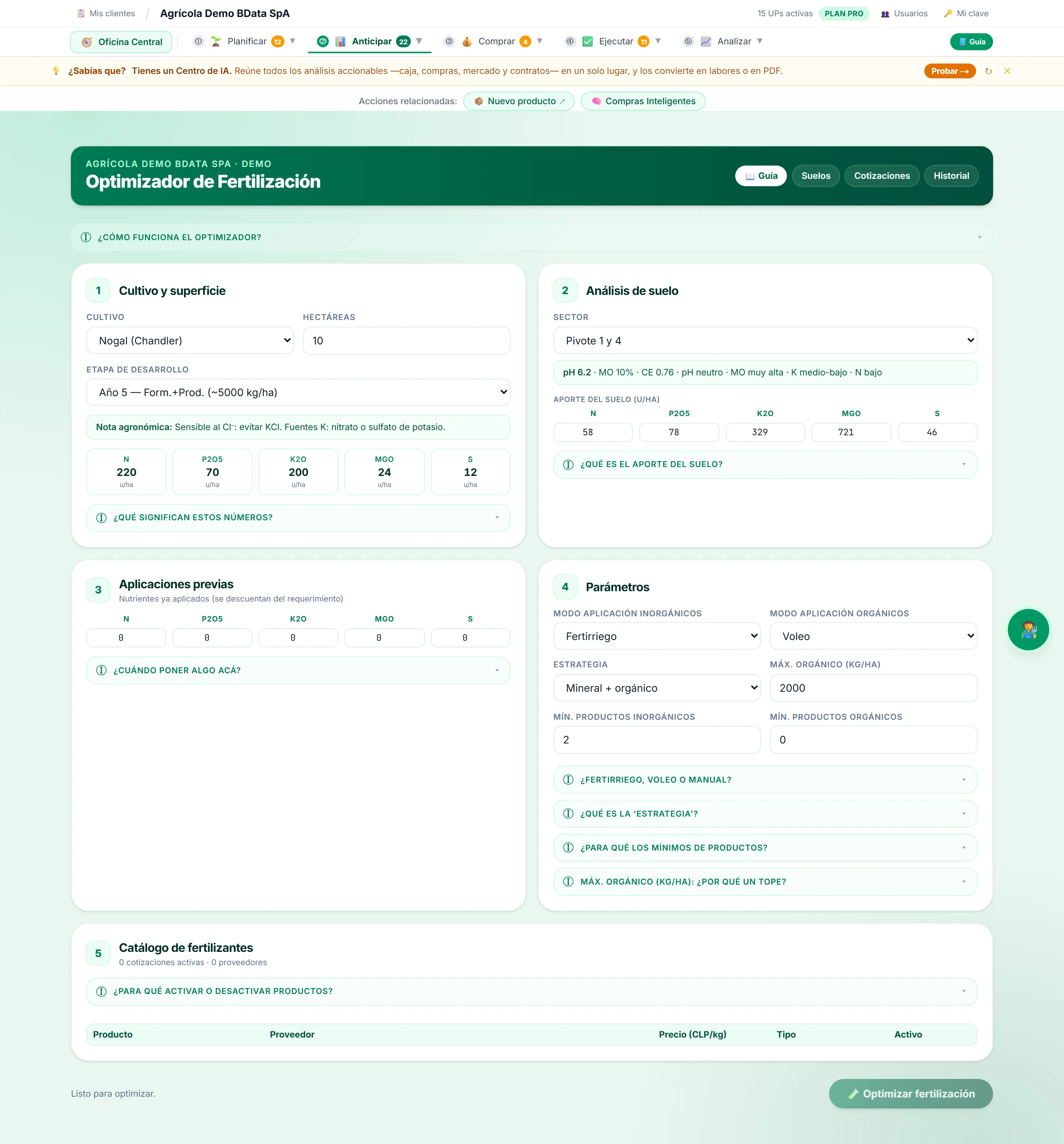Open the Etapa de desarrollo dropdown

point(298,392)
